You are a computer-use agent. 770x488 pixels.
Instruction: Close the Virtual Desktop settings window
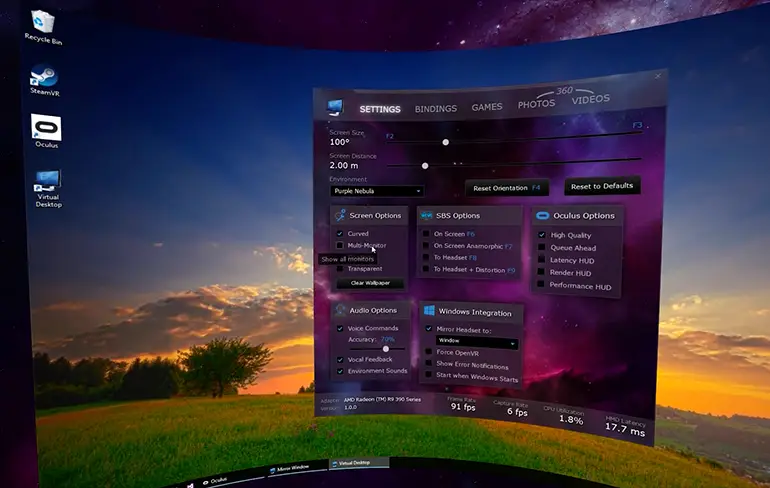pos(658,76)
